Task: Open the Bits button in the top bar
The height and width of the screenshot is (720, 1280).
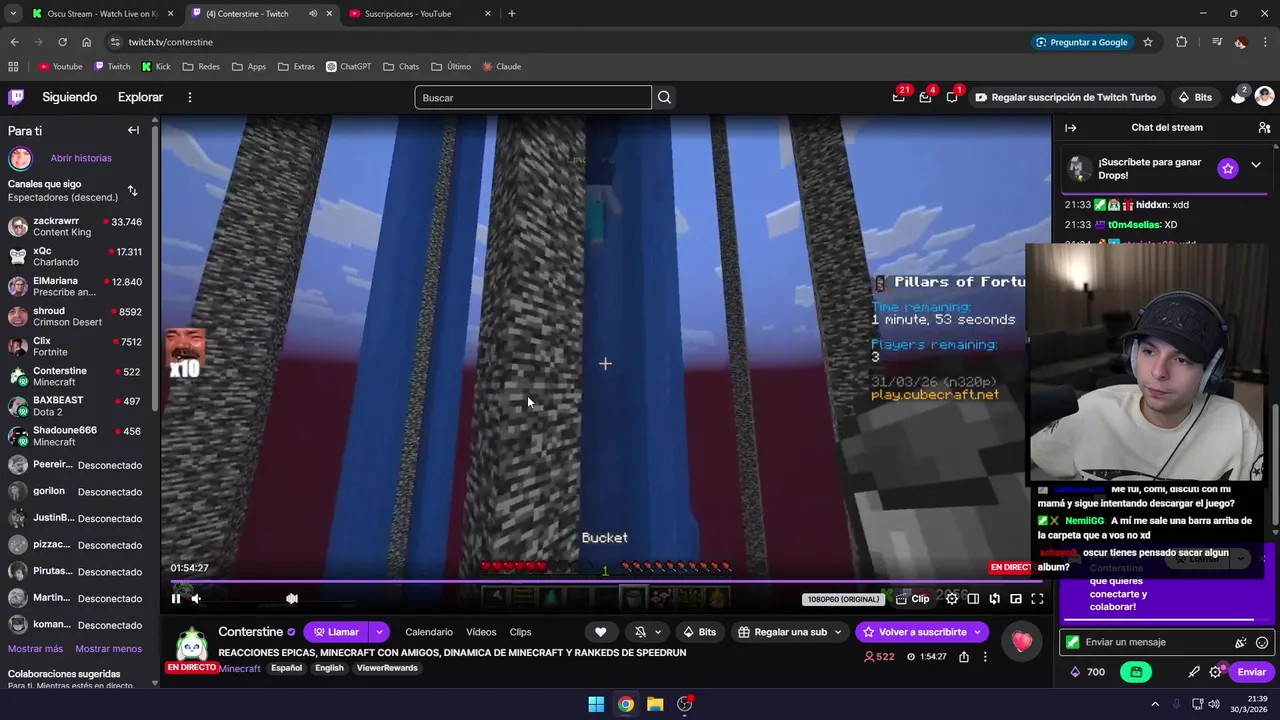Action: [1195, 97]
